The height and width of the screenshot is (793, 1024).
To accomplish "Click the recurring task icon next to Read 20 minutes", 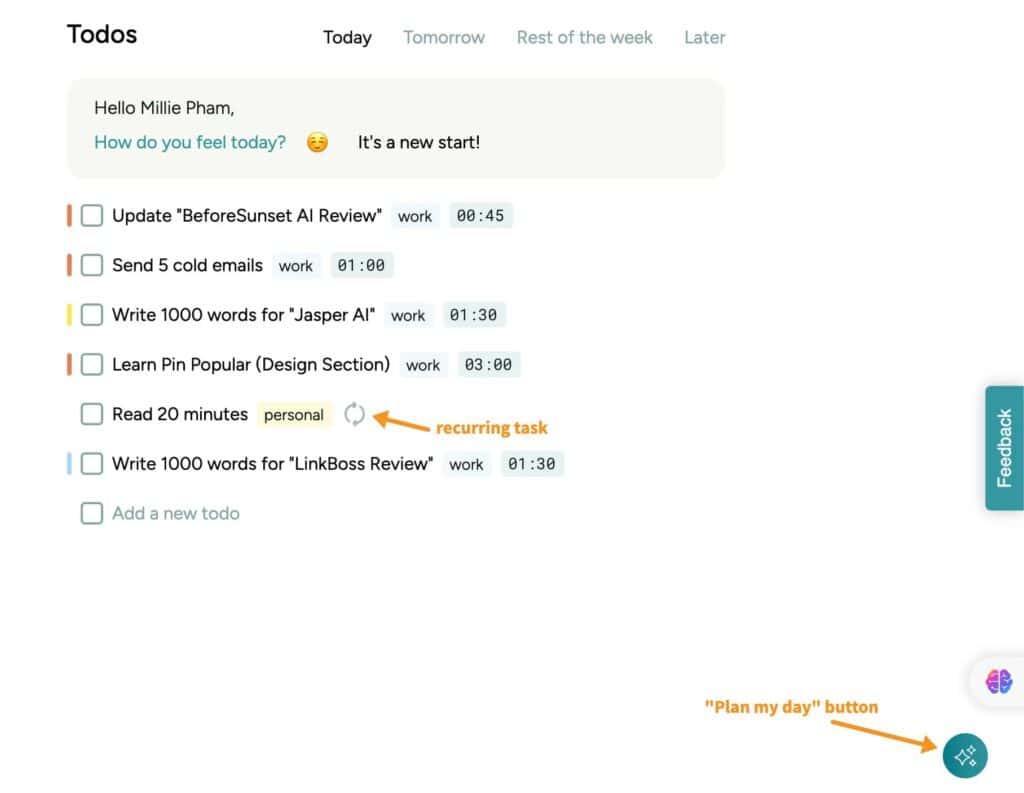I will click(x=355, y=413).
